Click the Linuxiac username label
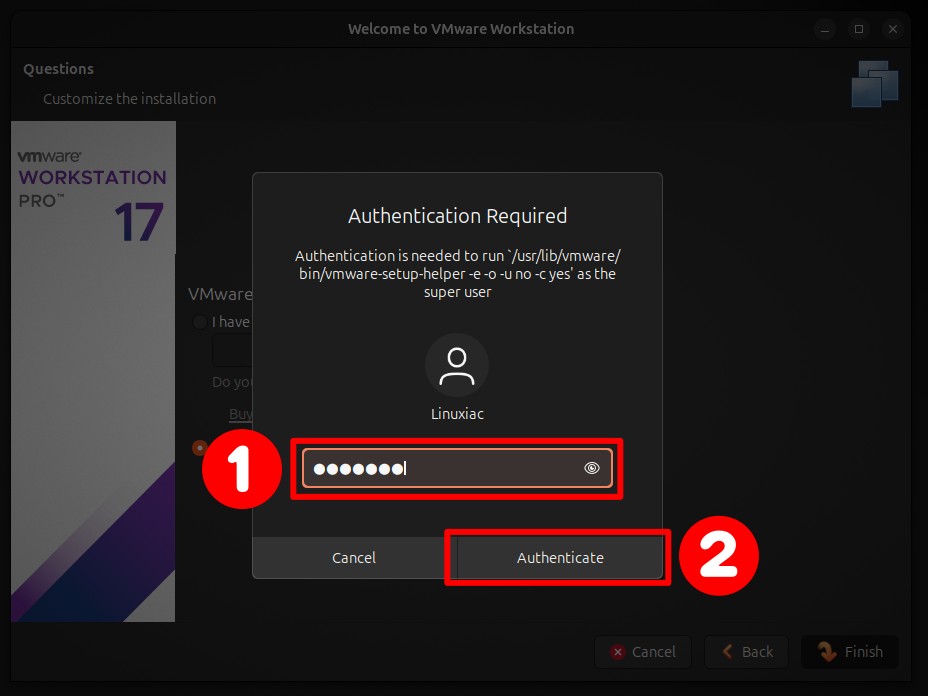This screenshot has height=696, width=928. coord(457,414)
